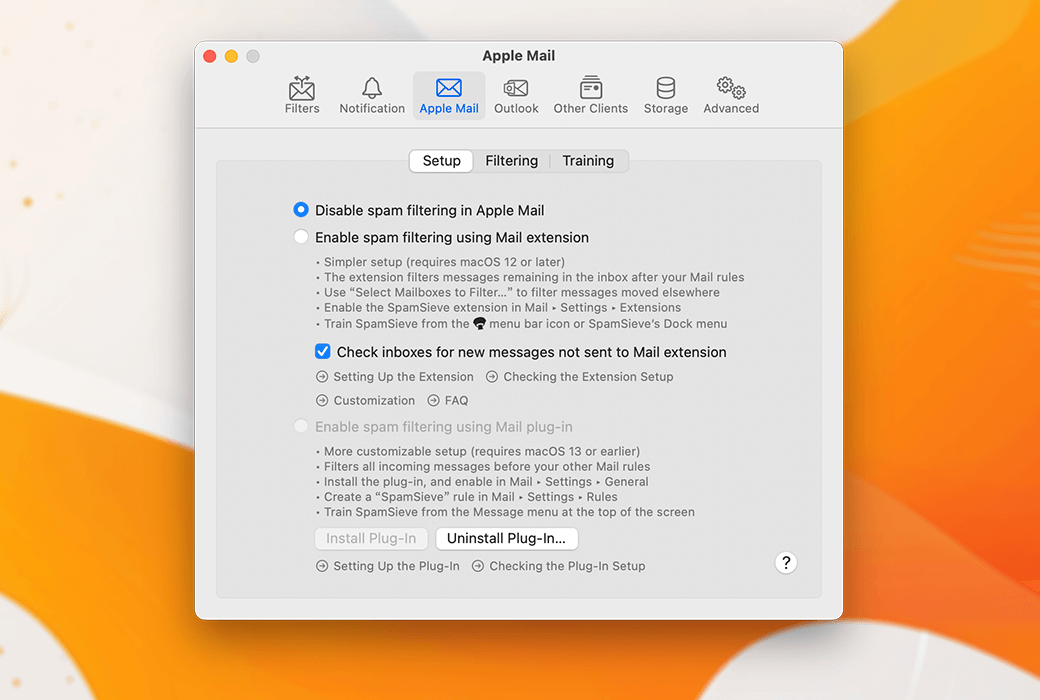Click the help question mark button
The width and height of the screenshot is (1040, 700).
(x=786, y=563)
